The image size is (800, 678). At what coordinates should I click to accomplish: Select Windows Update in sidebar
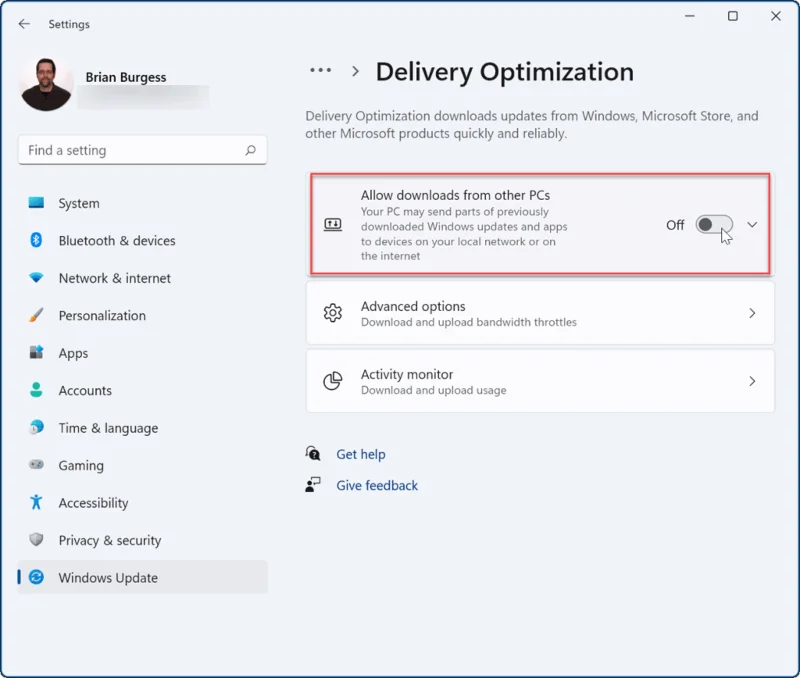click(x=143, y=577)
